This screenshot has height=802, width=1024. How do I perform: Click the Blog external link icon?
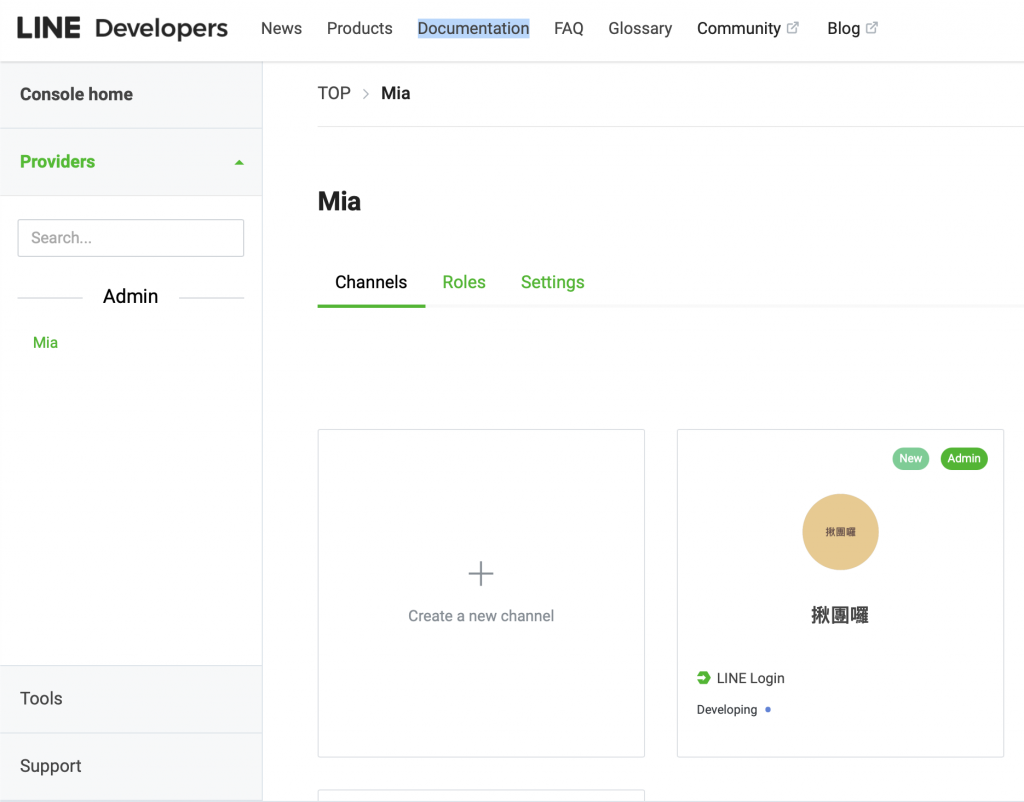tap(872, 27)
